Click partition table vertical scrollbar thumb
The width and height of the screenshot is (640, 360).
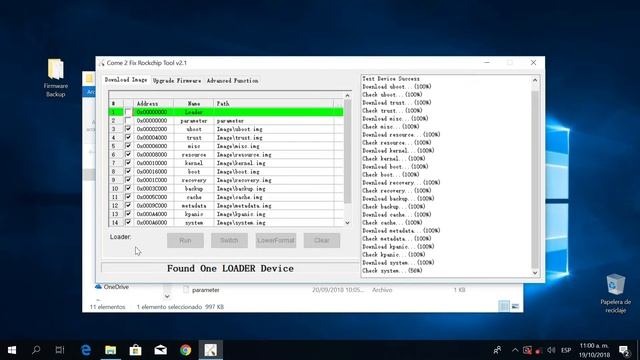click(347, 151)
